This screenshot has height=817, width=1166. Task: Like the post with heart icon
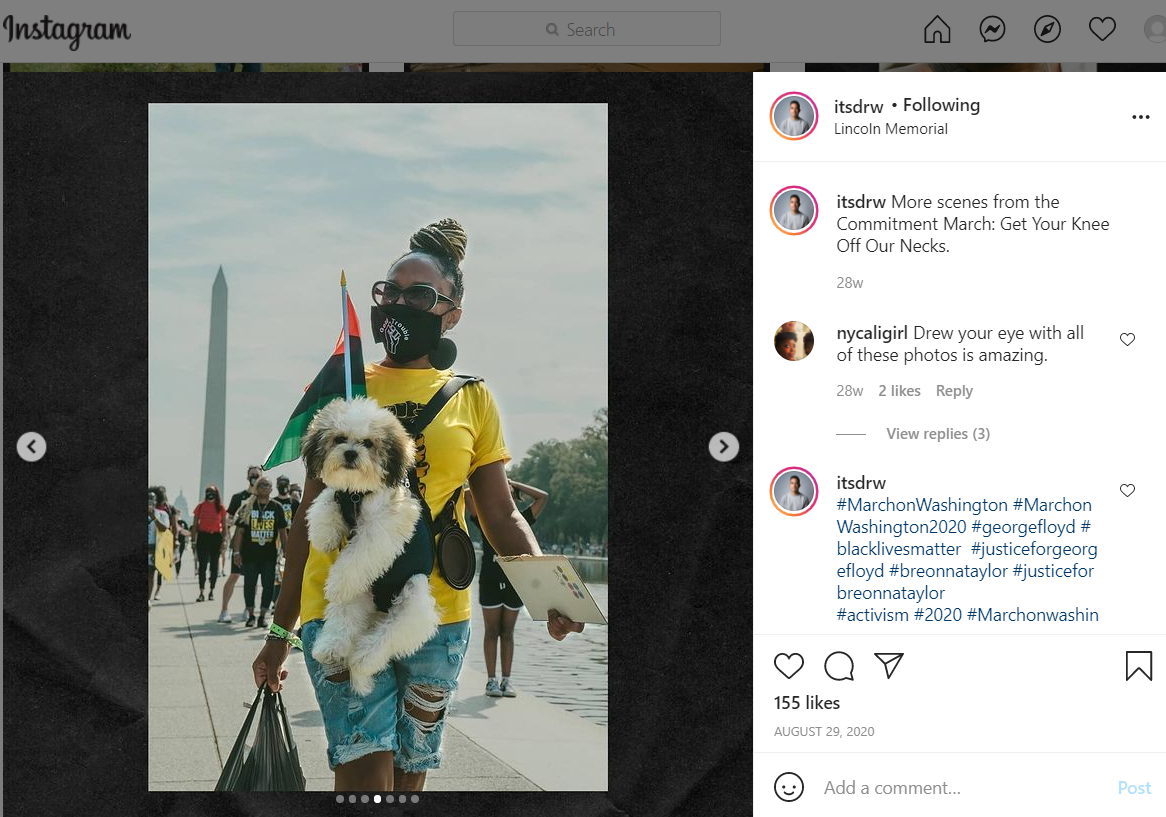pyautogui.click(x=789, y=666)
